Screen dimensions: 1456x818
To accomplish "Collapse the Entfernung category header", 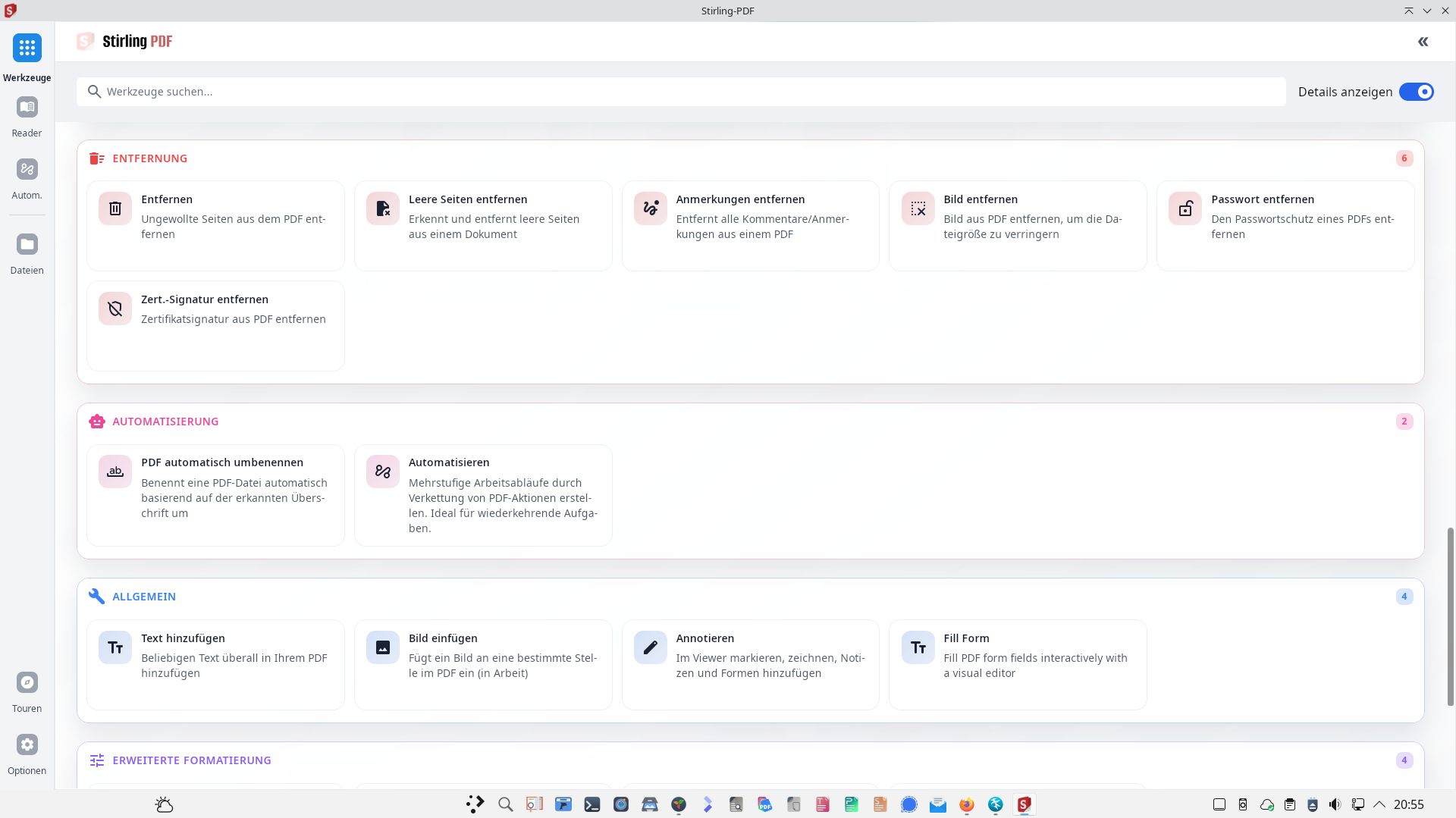I will [150, 158].
